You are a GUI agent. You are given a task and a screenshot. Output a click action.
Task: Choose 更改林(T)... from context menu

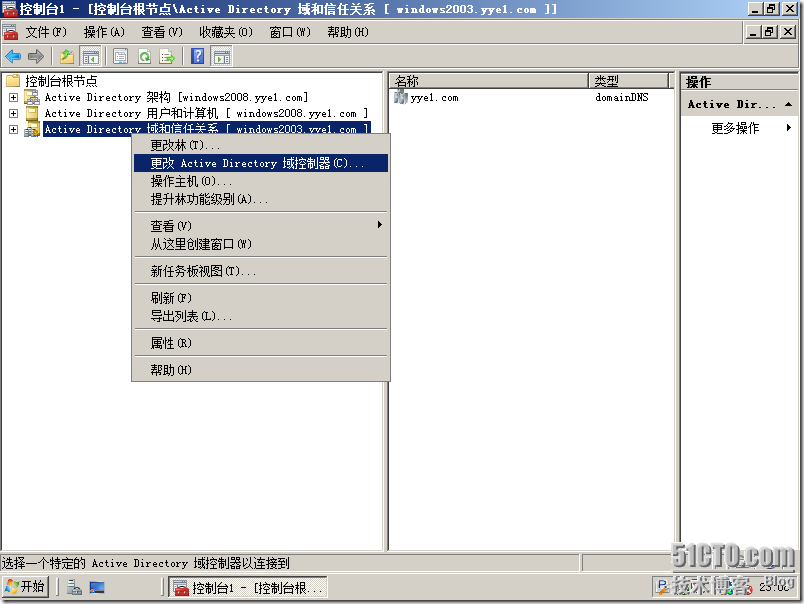tap(260, 145)
